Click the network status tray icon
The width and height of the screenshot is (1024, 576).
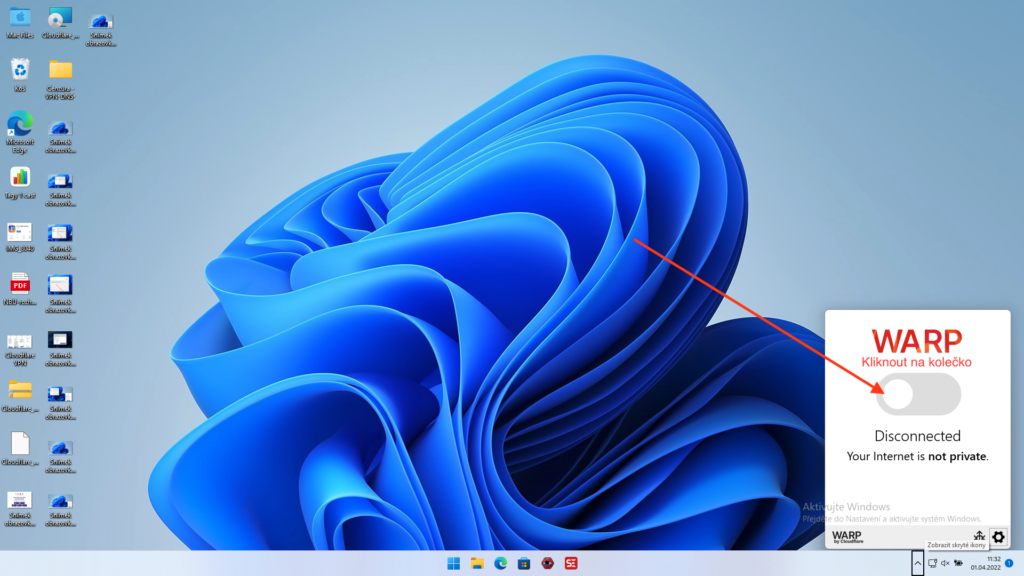tap(932, 563)
